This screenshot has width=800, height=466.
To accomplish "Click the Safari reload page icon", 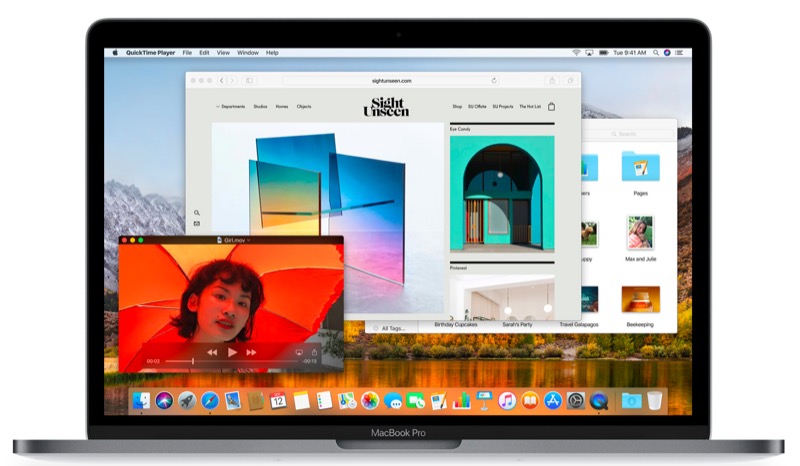I will click(x=494, y=80).
